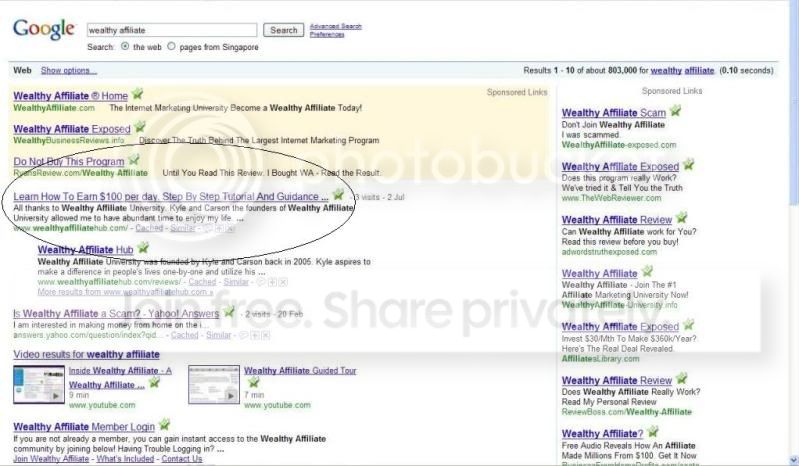Click remove X icon on answers.yahoo.com row
The image size is (799, 466).
[x=265, y=335]
